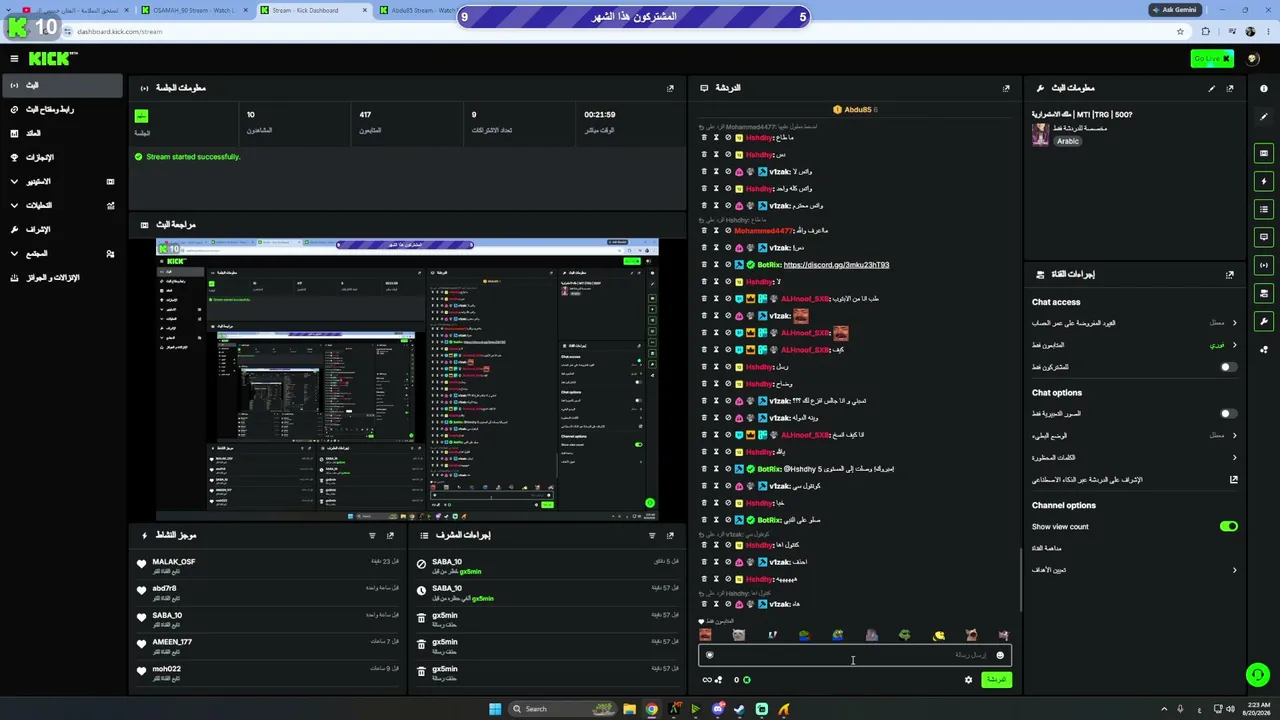This screenshot has width=1280, height=720.
Task: Pop out the stream info panel
Action: (1230, 88)
